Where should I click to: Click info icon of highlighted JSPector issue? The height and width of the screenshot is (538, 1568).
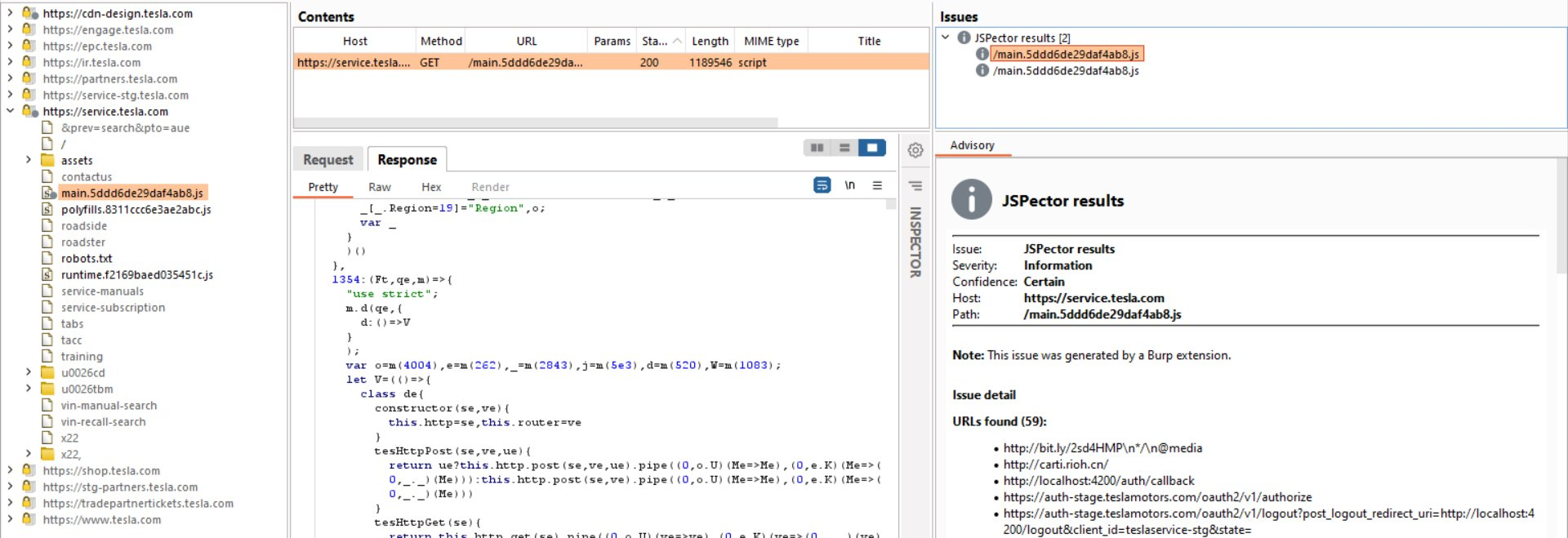tap(982, 54)
